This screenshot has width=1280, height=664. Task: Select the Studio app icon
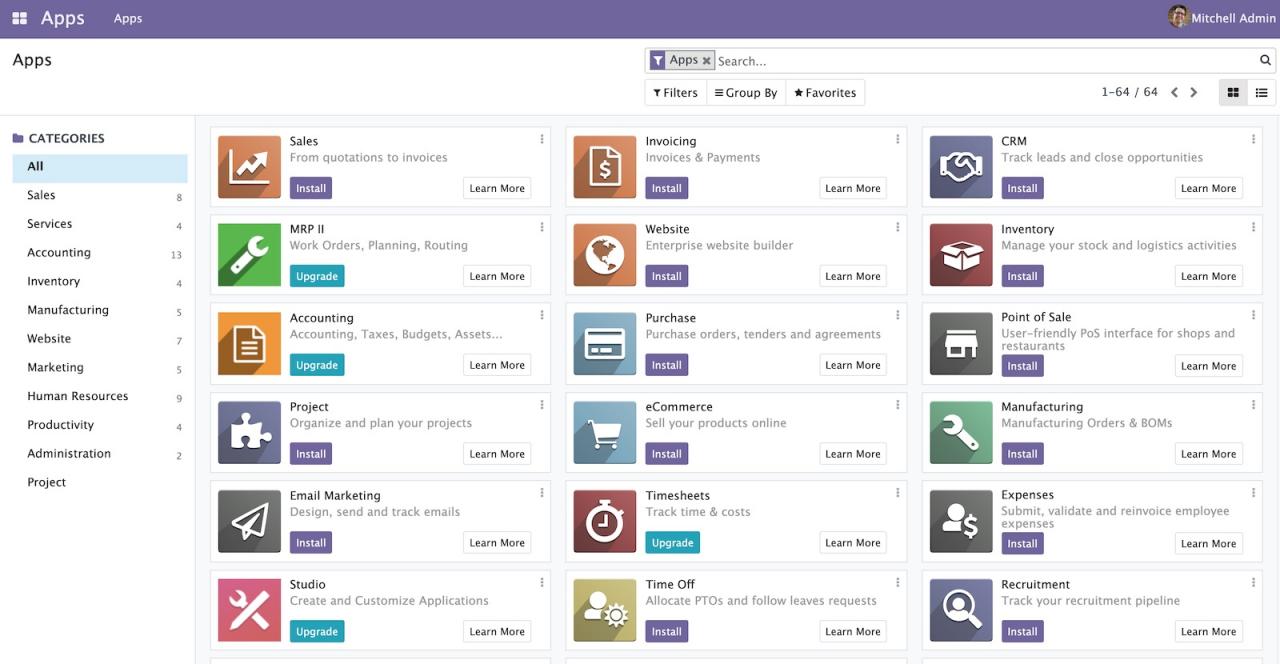tap(249, 609)
